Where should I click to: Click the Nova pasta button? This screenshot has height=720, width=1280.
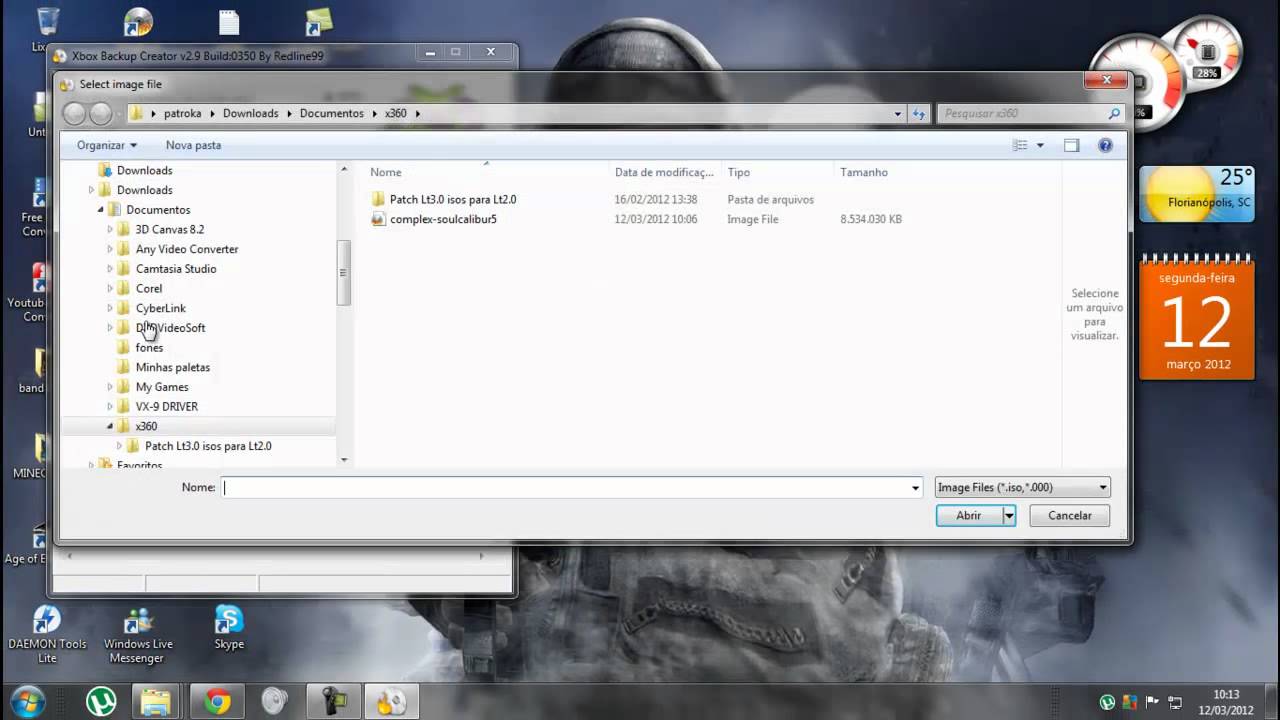(x=193, y=145)
